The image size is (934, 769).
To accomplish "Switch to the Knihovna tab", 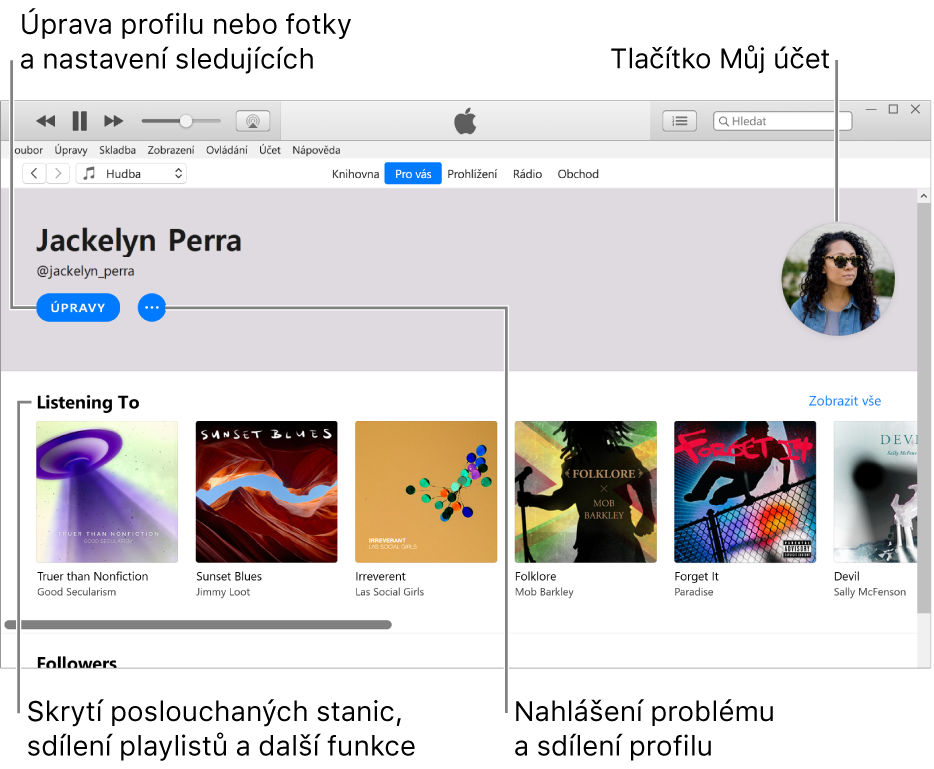I will [x=355, y=173].
